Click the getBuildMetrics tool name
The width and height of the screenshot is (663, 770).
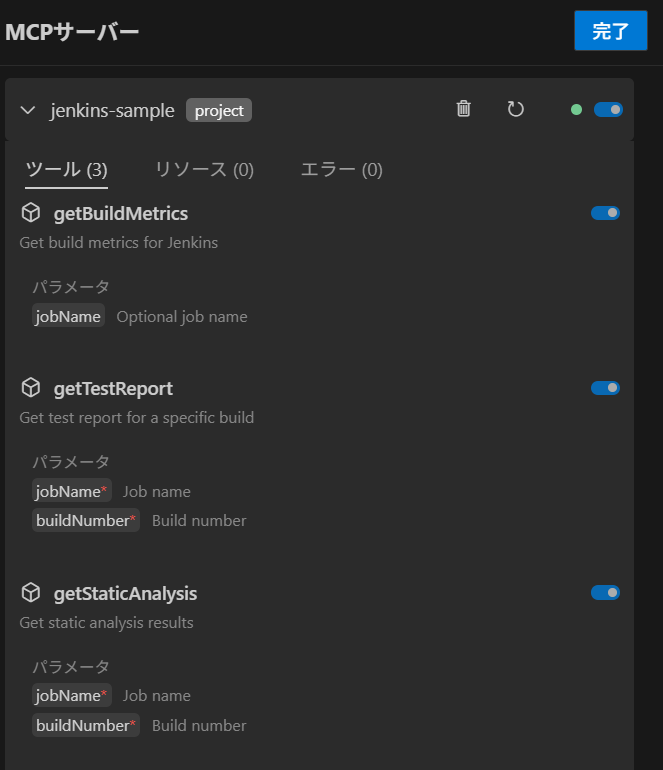[x=120, y=213]
